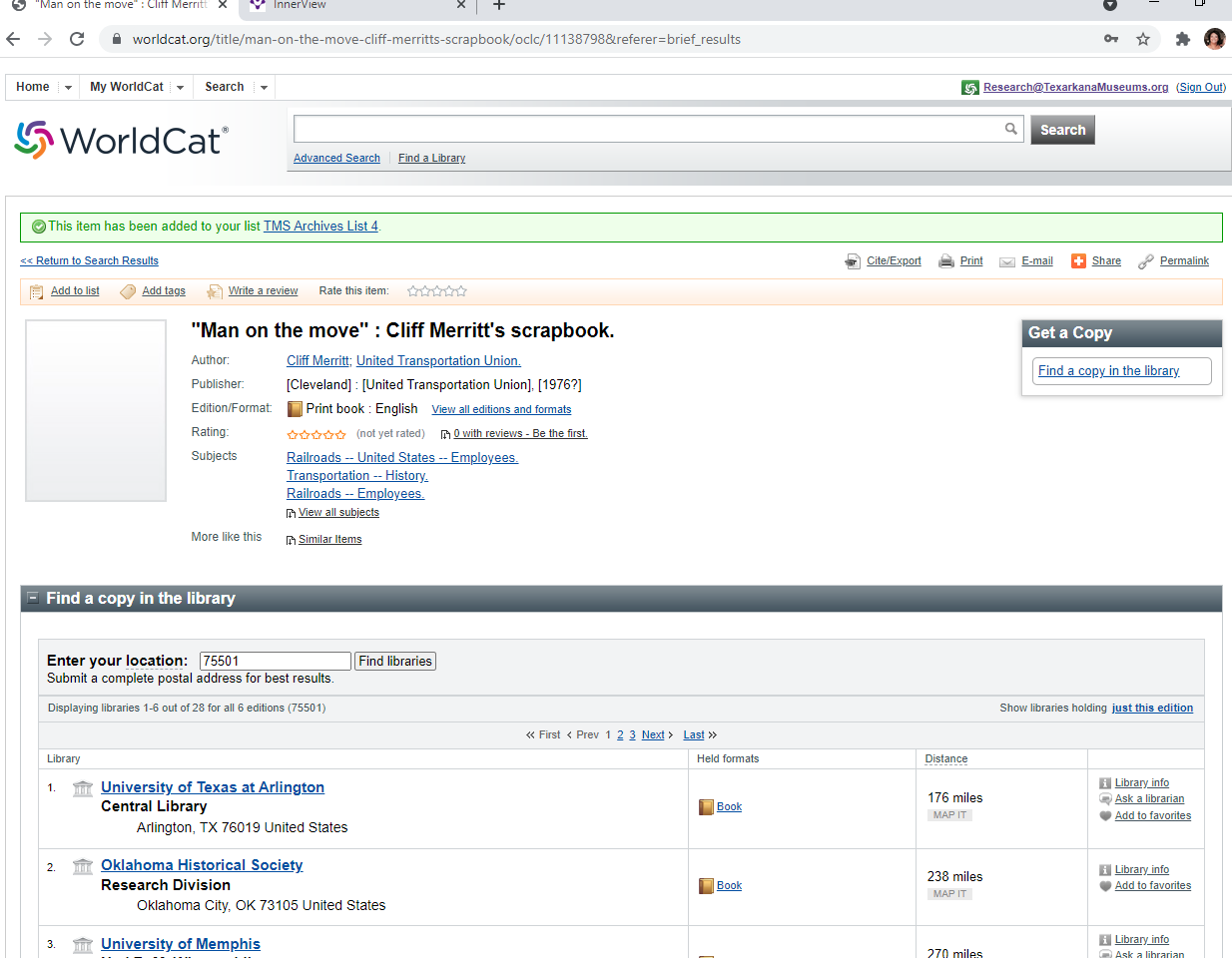Click MAP IT under 176 miles
This screenshot has height=958, width=1232.
click(x=949, y=815)
